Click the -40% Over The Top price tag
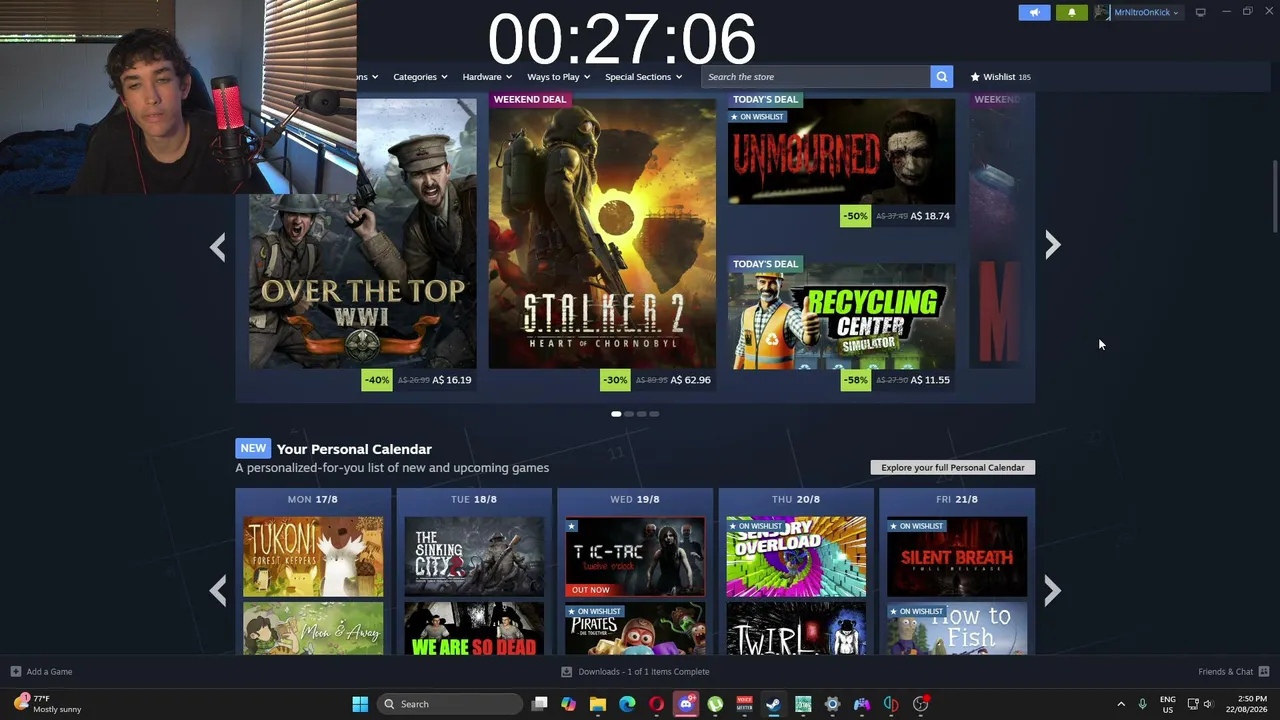The width and height of the screenshot is (1280, 720). click(x=377, y=380)
